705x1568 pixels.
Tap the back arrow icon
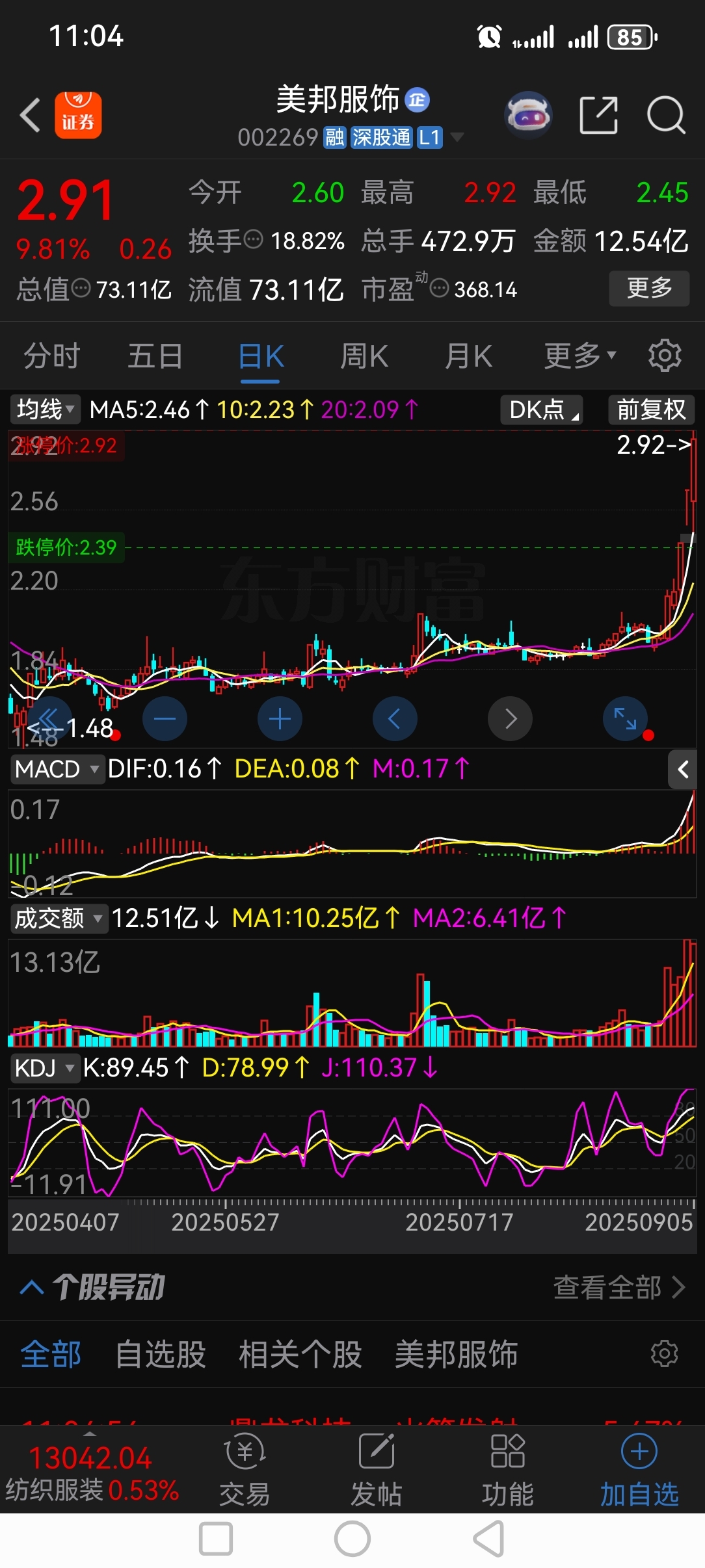[30, 115]
